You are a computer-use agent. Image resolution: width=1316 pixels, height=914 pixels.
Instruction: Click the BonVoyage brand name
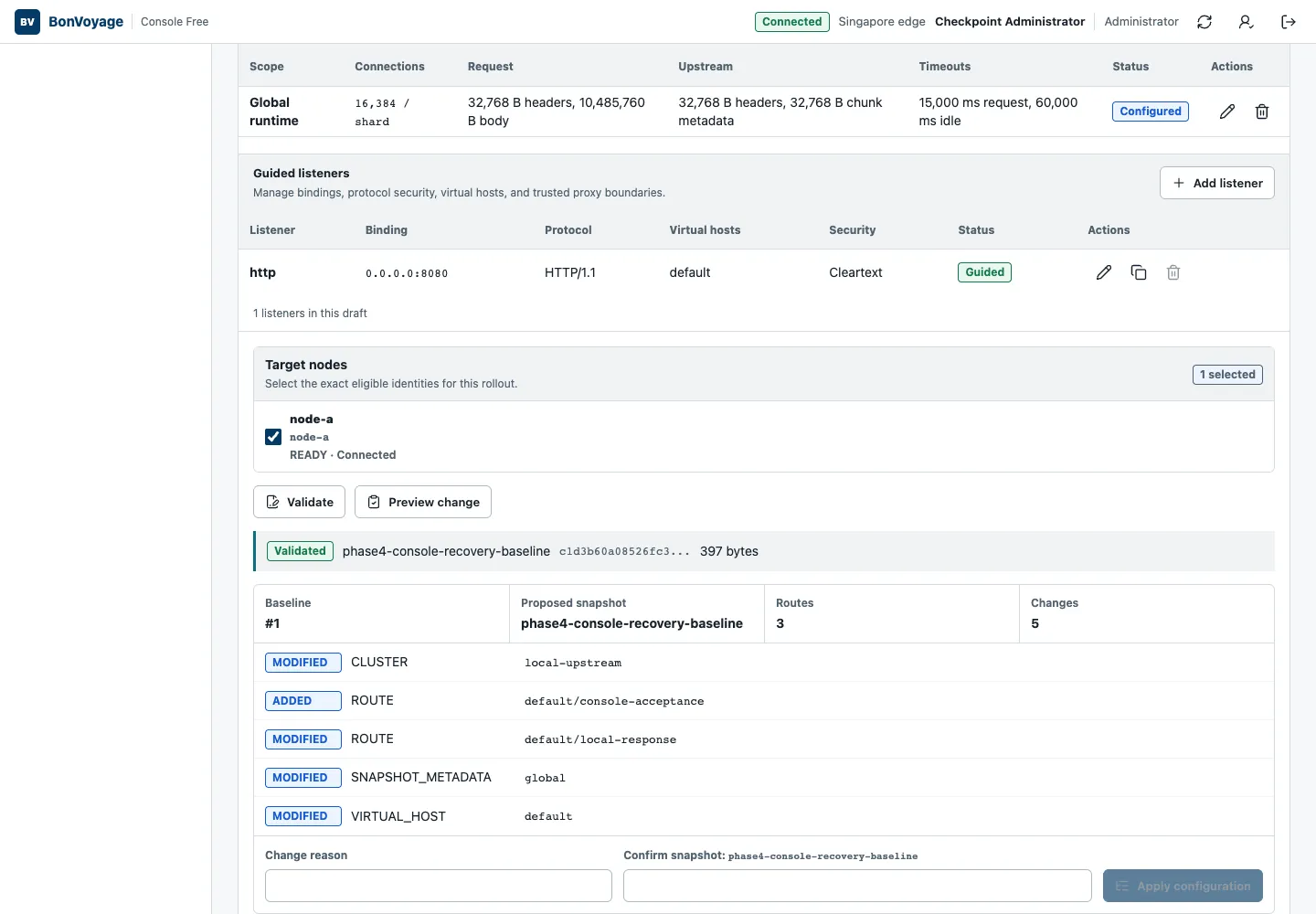point(86,22)
